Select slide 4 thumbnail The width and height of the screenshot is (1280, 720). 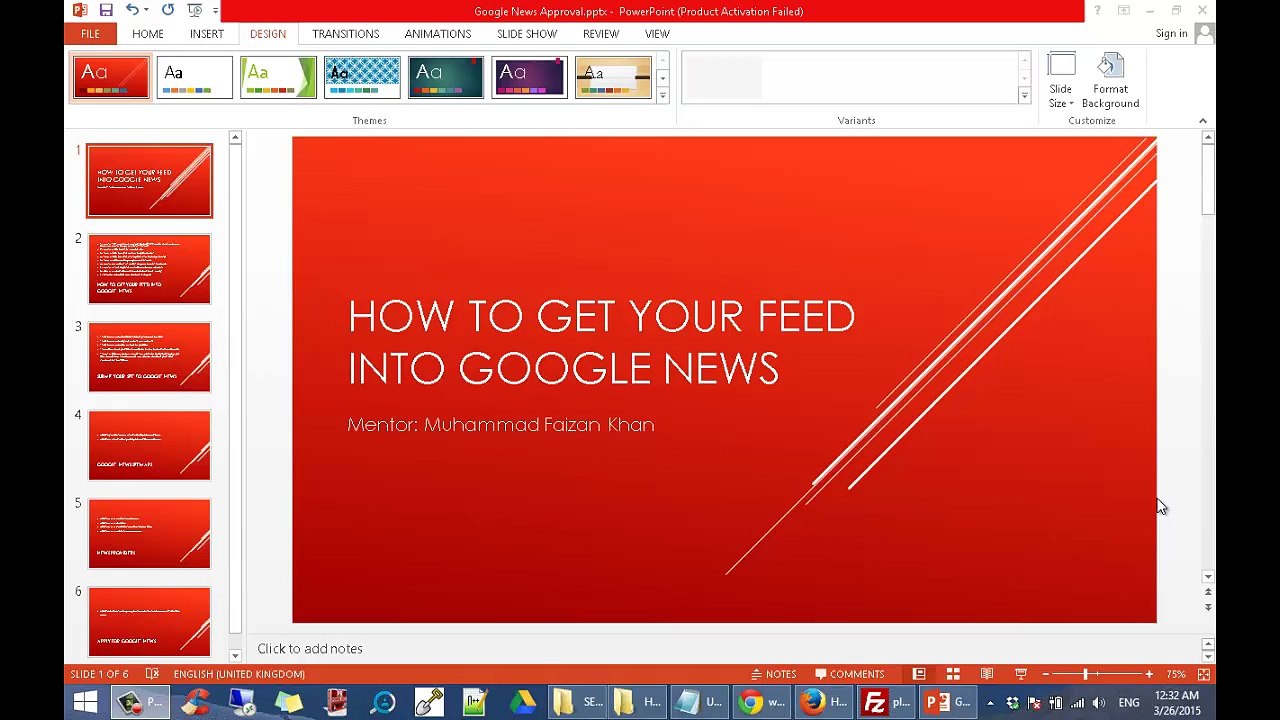click(x=149, y=445)
